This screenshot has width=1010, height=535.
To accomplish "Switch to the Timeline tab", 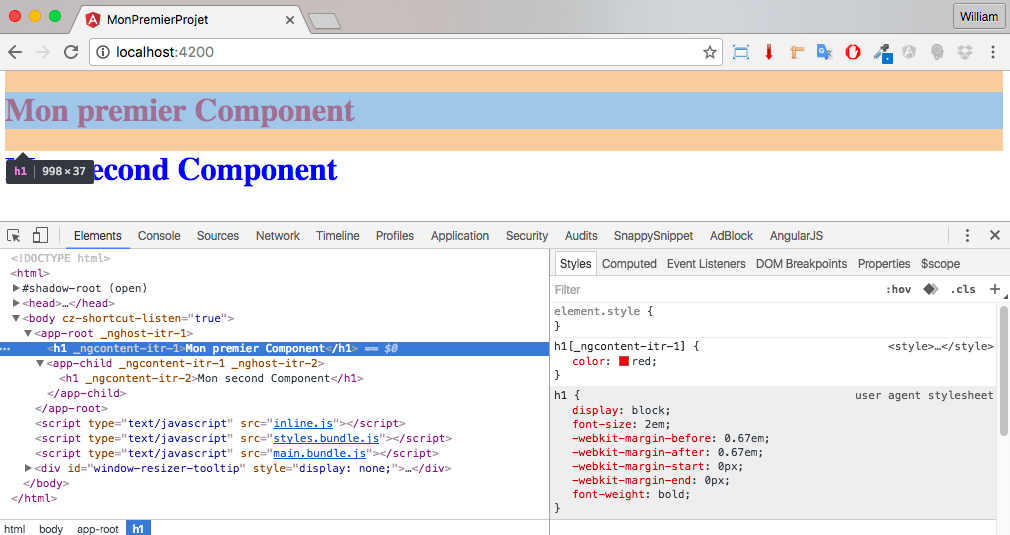I will tap(338, 236).
